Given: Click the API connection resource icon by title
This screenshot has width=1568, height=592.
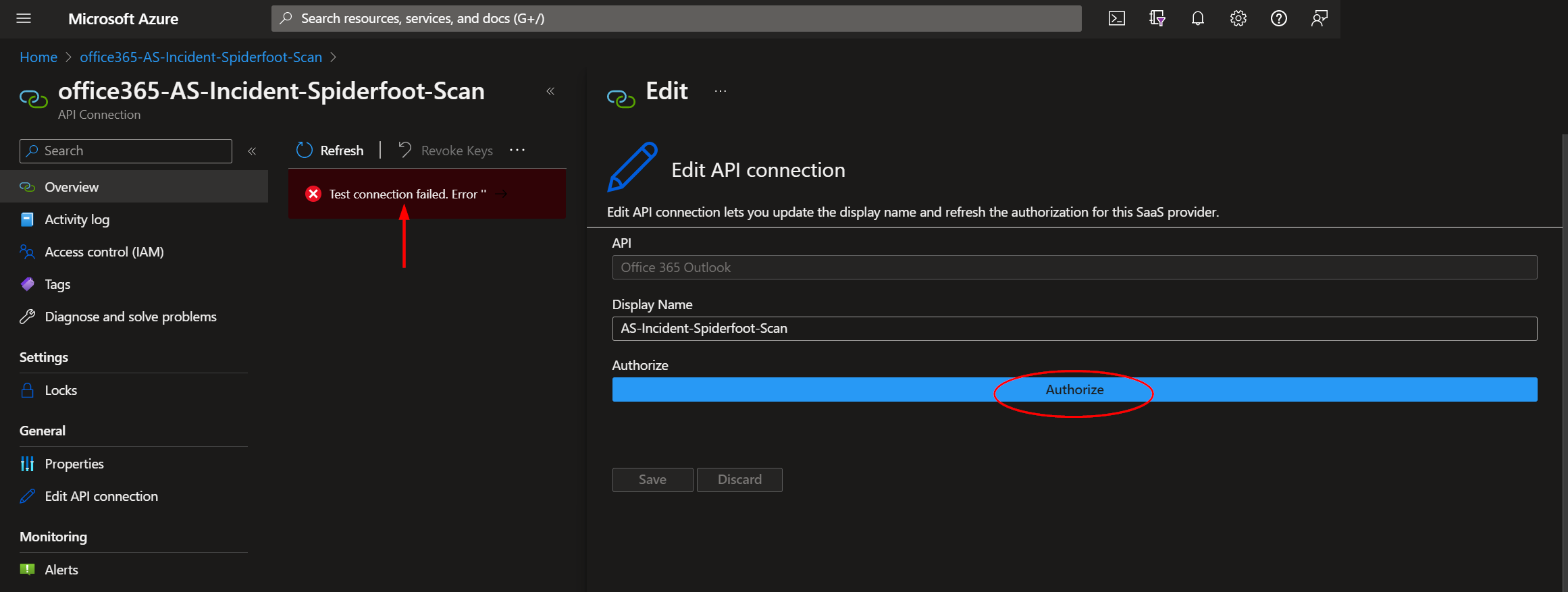Looking at the screenshot, I should click(34, 99).
